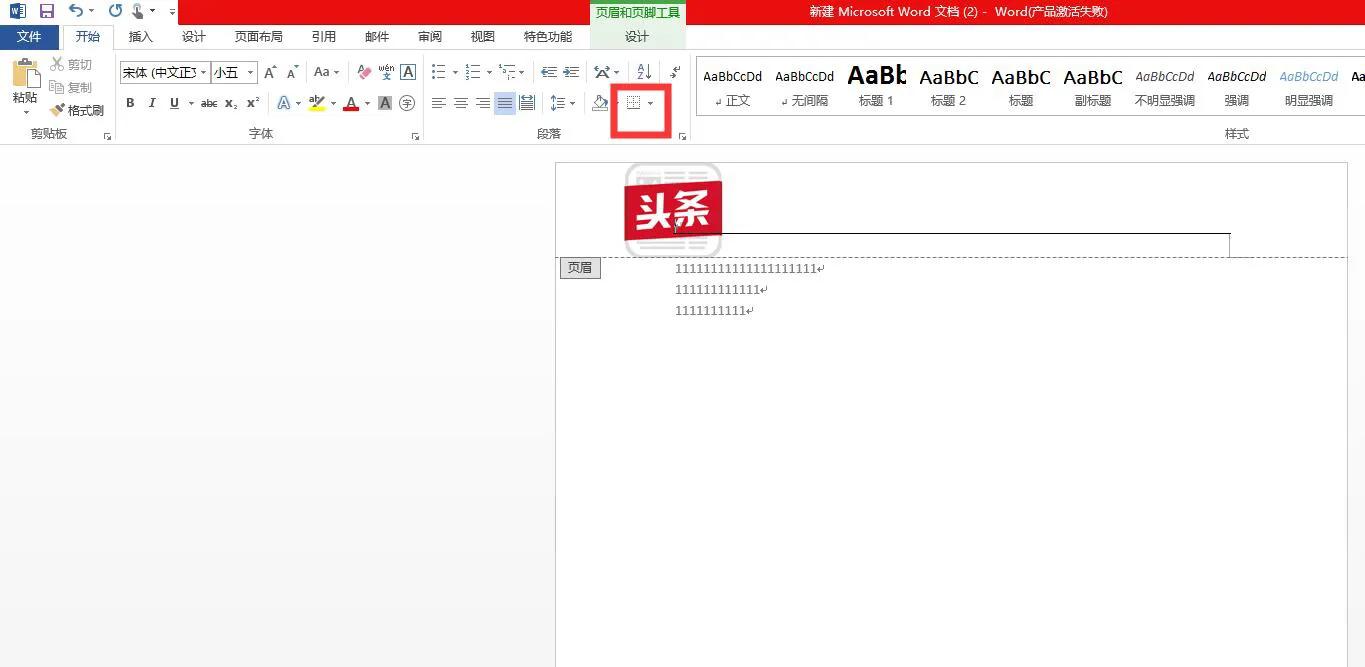Click the sort (A-Z) icon

(x=644, y=72)
